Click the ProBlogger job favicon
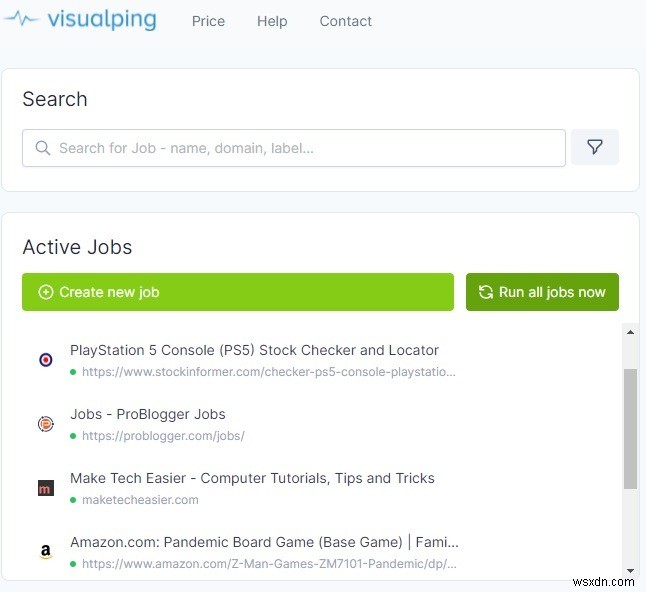 [x=46, y=424]
